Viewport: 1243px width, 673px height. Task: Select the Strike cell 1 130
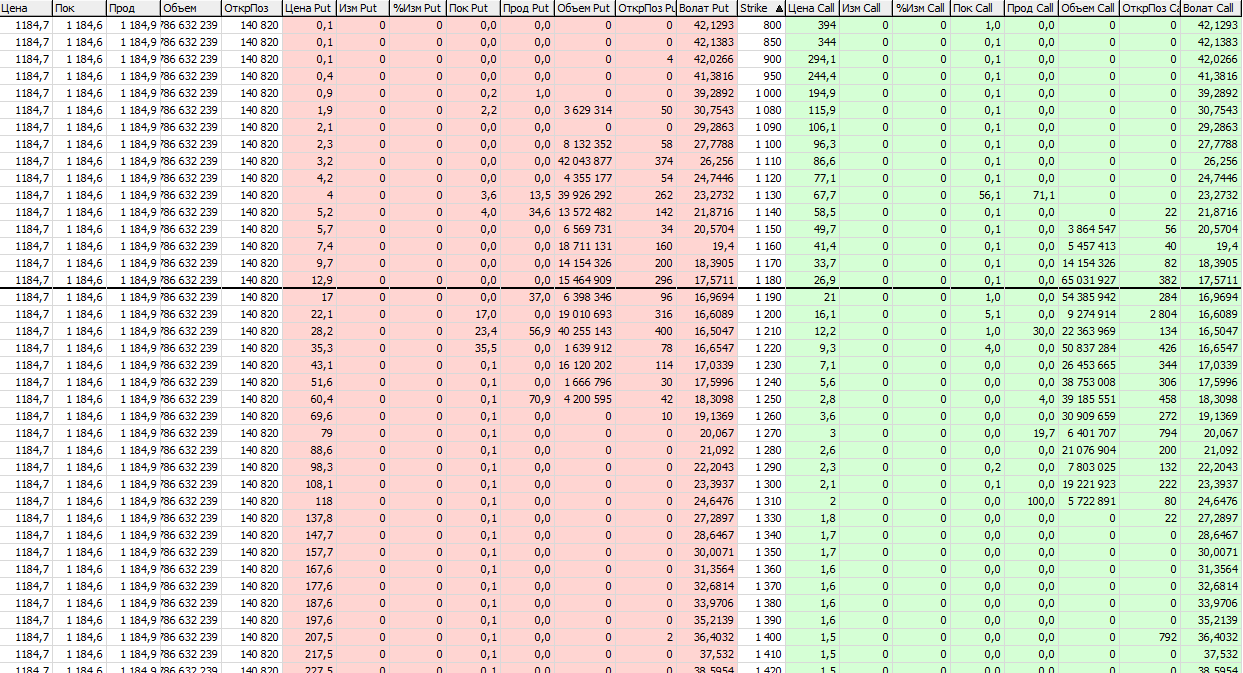[x=762, y=195]
